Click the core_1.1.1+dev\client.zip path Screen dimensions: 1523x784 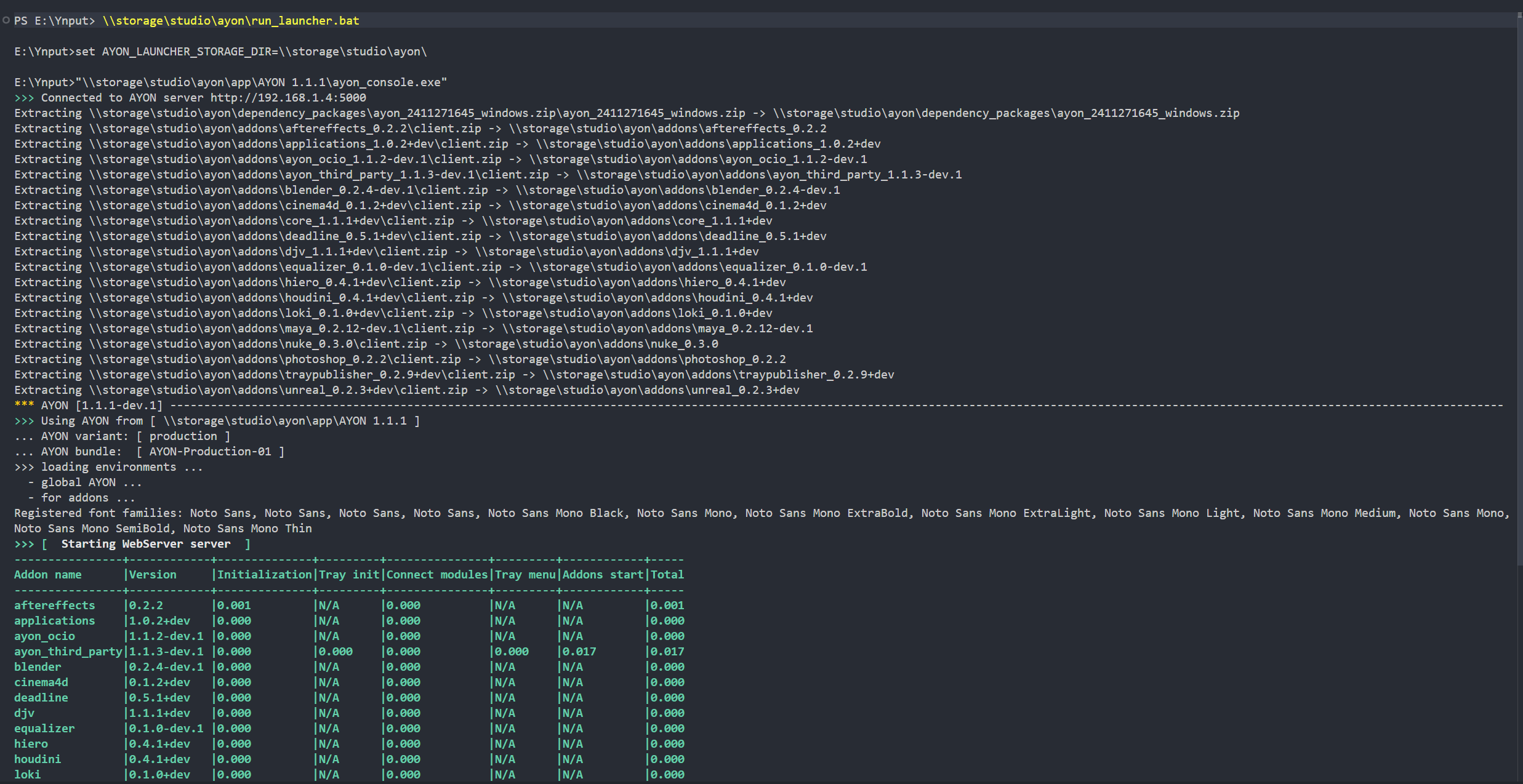click(271, 220)
